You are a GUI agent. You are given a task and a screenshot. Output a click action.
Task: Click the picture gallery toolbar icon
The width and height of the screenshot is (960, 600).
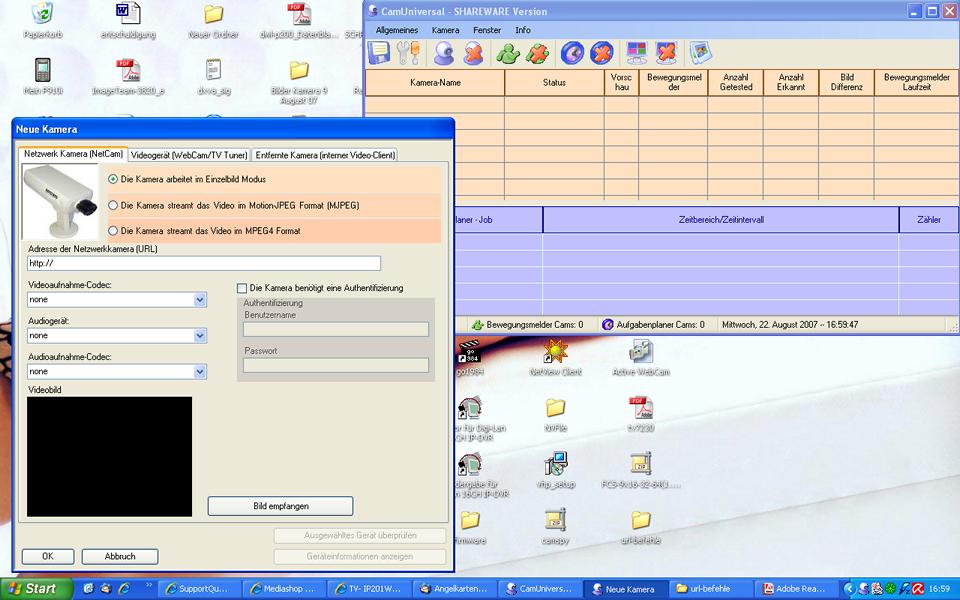coord(700,53)
